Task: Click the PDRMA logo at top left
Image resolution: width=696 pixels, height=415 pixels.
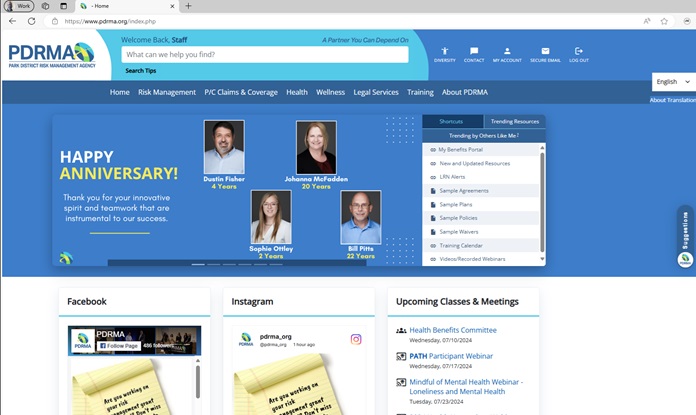Action: coord(51,55)
